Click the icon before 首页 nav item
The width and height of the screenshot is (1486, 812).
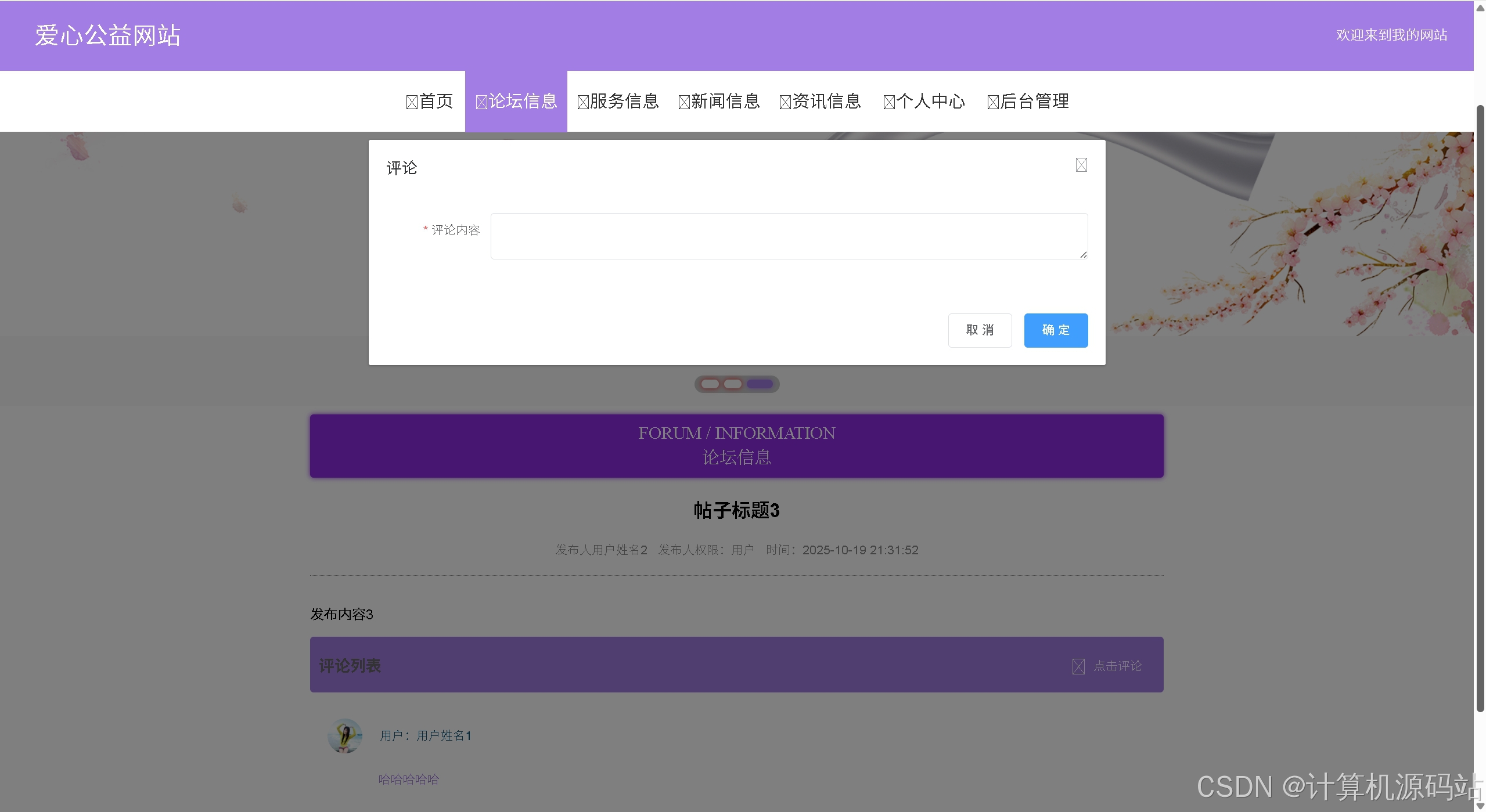coord(412,102)
